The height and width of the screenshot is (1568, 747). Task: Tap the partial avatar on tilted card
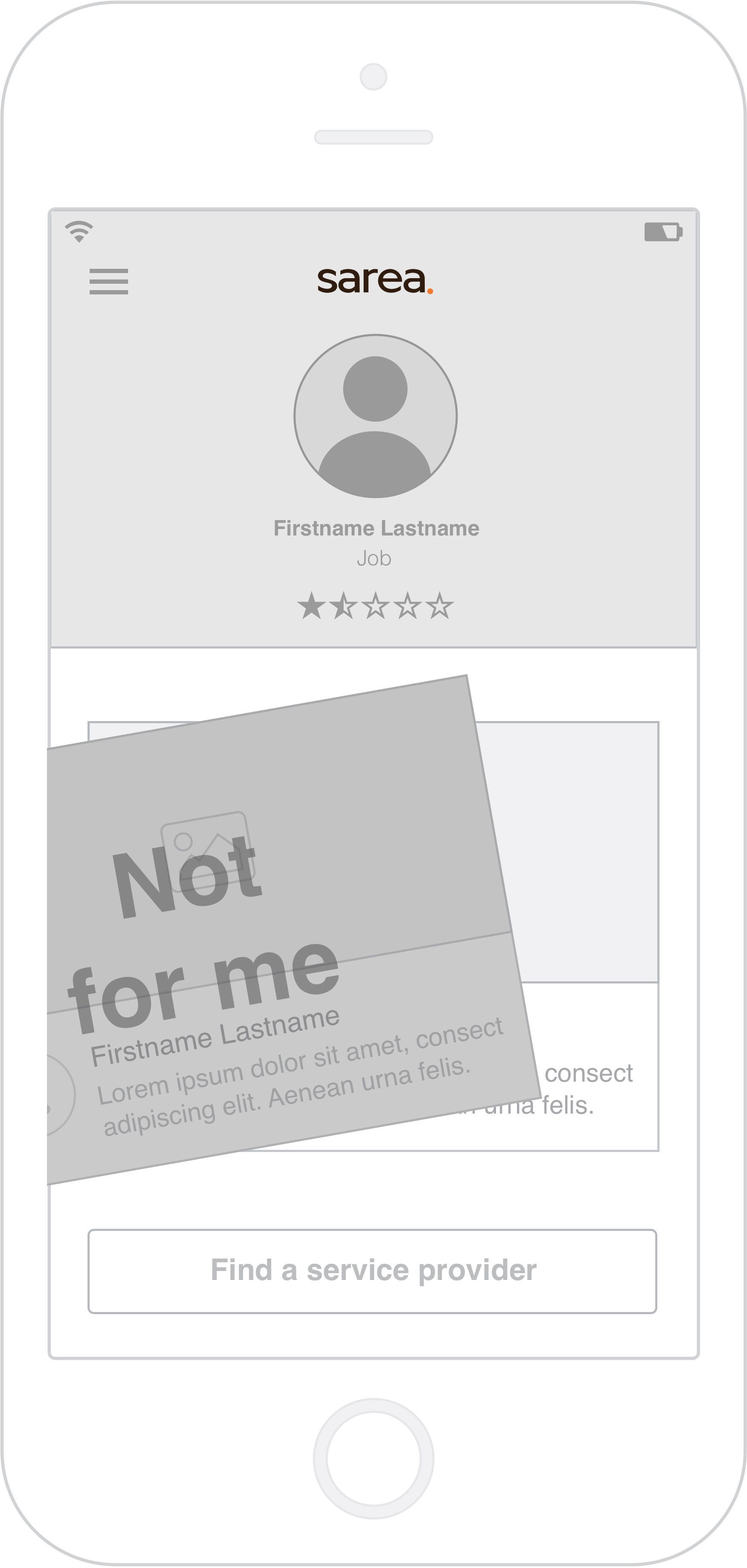point(61,1096)
